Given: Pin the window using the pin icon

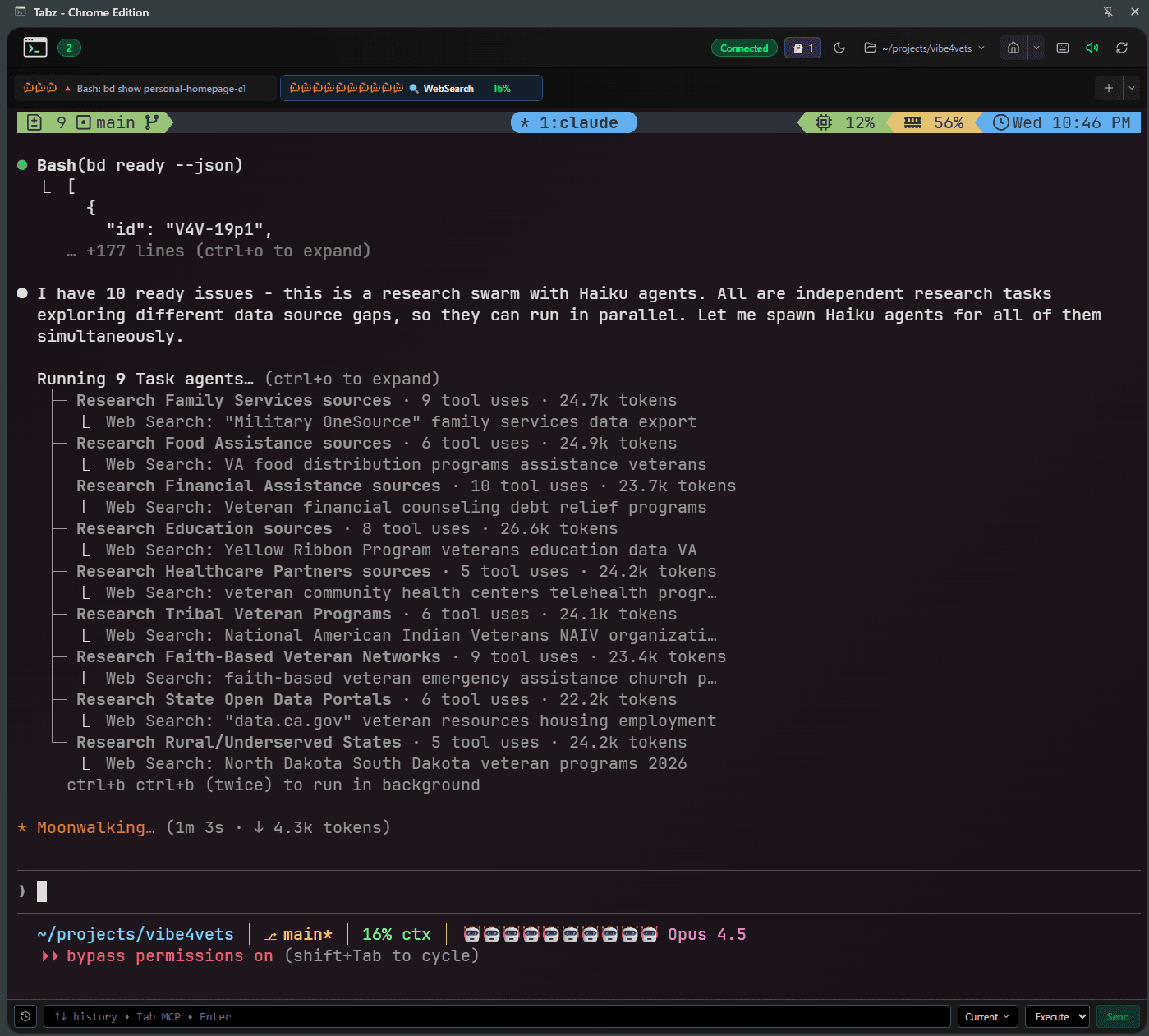Looking at the screenshot, I should click(x=1109, y=12).
